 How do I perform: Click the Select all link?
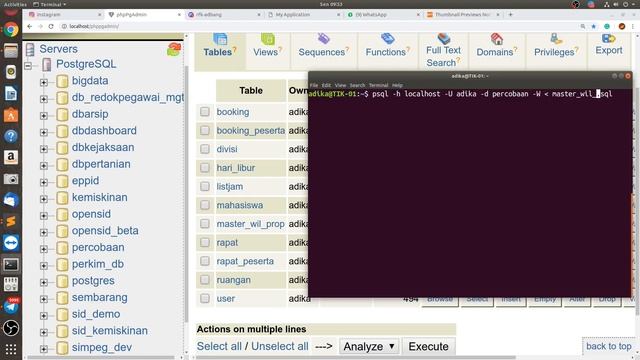click(x=219, y=346)
